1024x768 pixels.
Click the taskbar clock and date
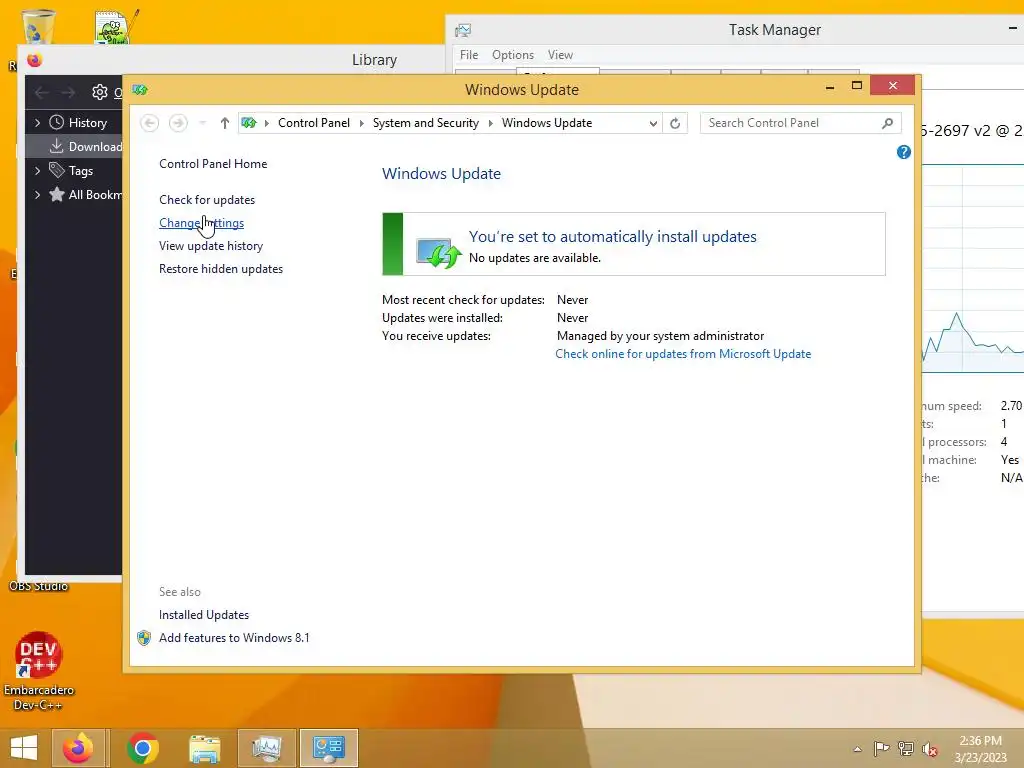click(980, 749)
